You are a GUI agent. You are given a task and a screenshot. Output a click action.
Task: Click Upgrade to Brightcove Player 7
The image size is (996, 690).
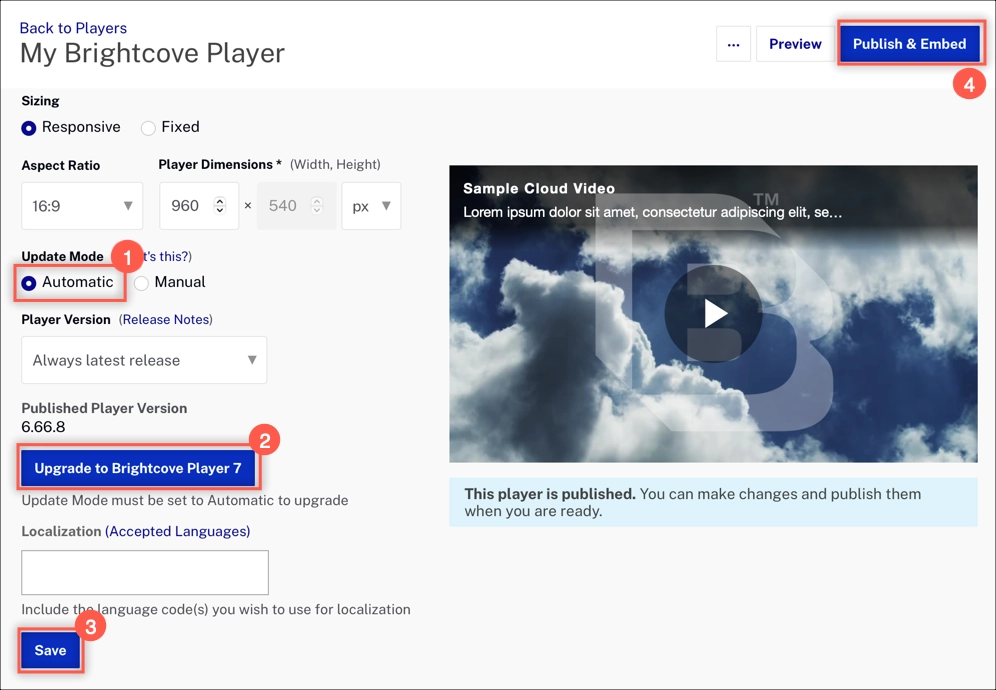coord(138,468)
